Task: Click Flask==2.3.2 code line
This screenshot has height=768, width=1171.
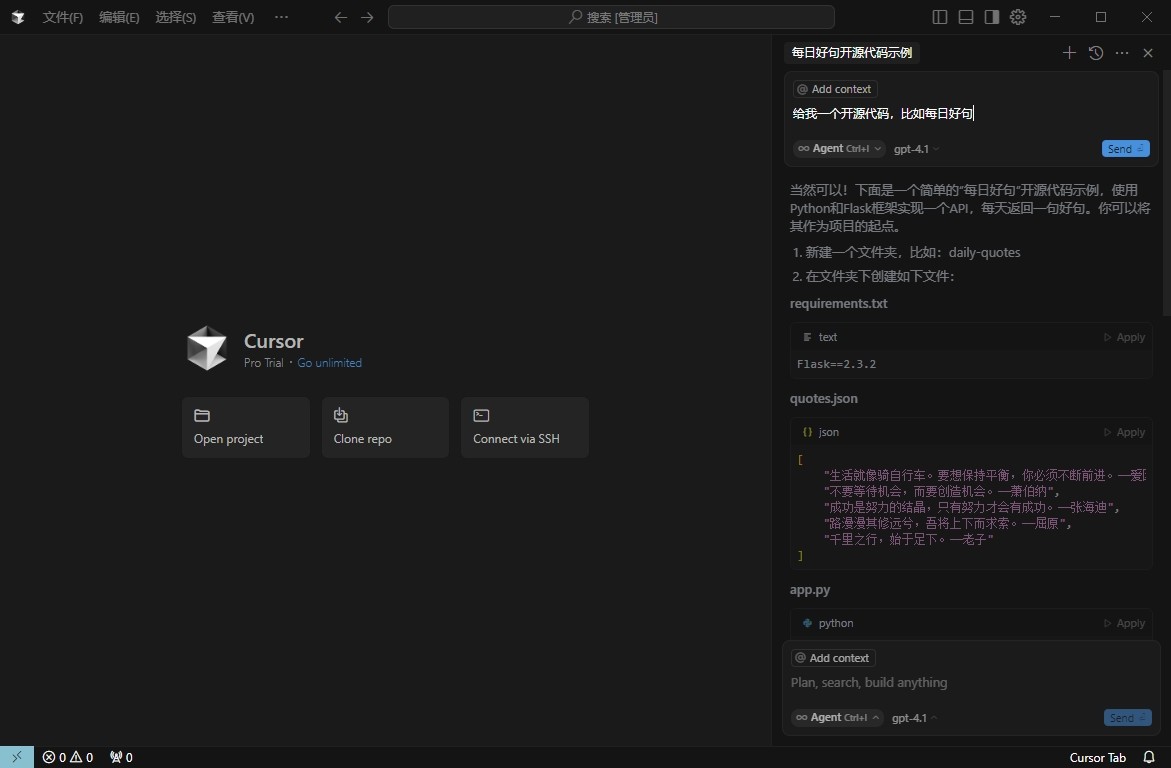Action: tap(836, 364)
